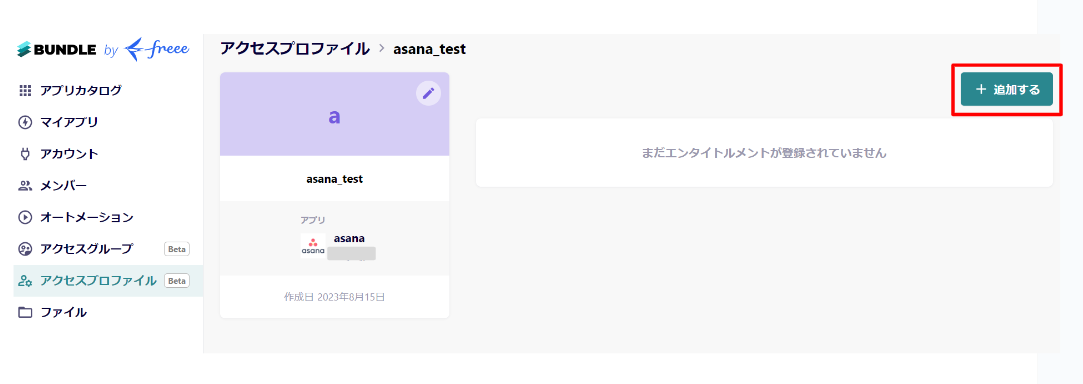Go to アクセスプロファイル breadcrumb link
This screenshot has height=384, width=1083.
coord(295,49)
